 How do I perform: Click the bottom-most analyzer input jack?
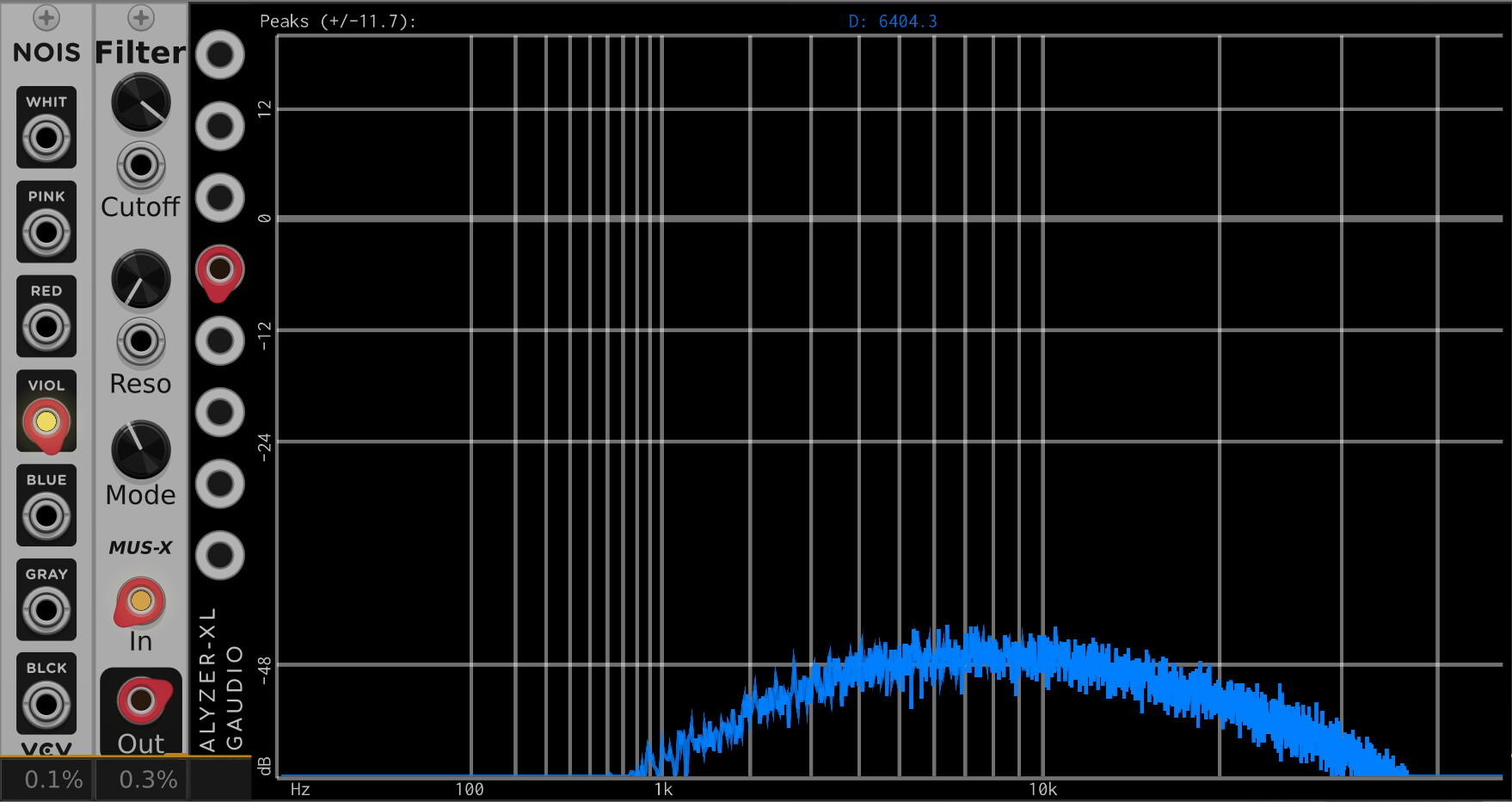coord(220,555)
